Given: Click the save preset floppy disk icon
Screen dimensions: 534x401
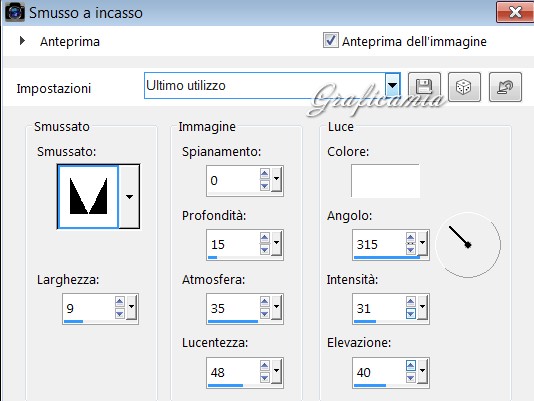Looking at the screenshot, I should pos(424,87).
